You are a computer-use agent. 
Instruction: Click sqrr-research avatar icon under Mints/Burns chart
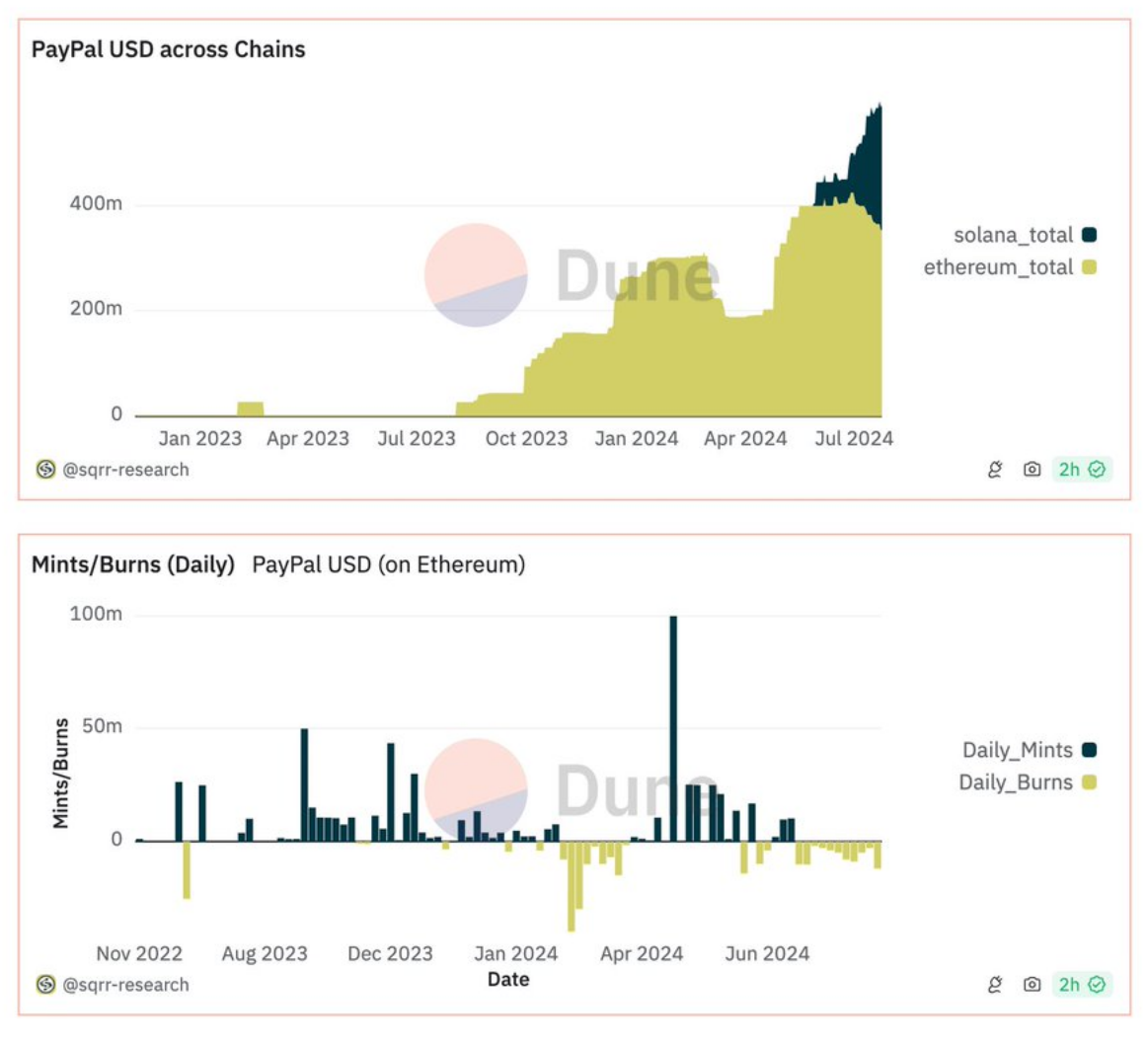[x=45, y=985]
